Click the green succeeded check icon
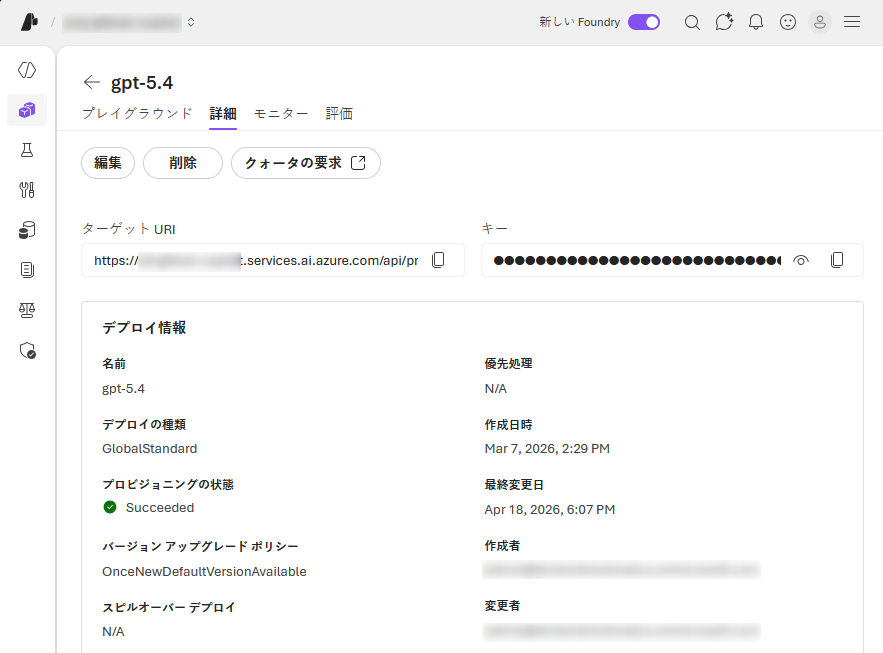This screenshot has width=883, height=653. tap(110, 507)
